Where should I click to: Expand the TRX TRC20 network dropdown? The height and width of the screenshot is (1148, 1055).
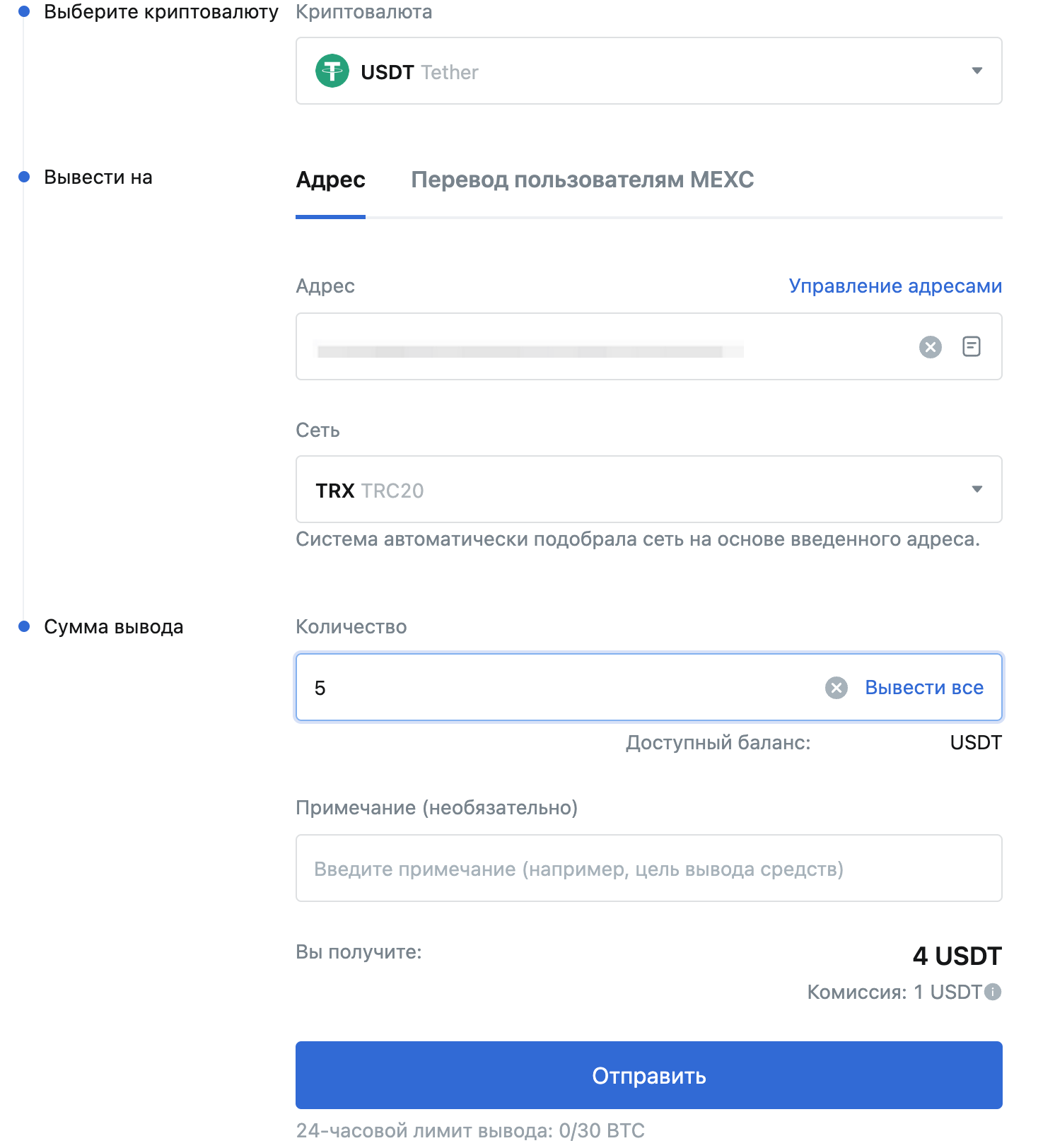649,489
